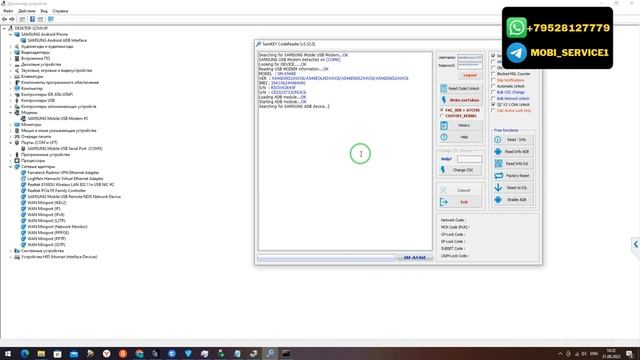Click the scan hardware monitor toolbar icon
The width and height of the screenshot is (640, 360).
pyautogui.click(x=51, y=19)
